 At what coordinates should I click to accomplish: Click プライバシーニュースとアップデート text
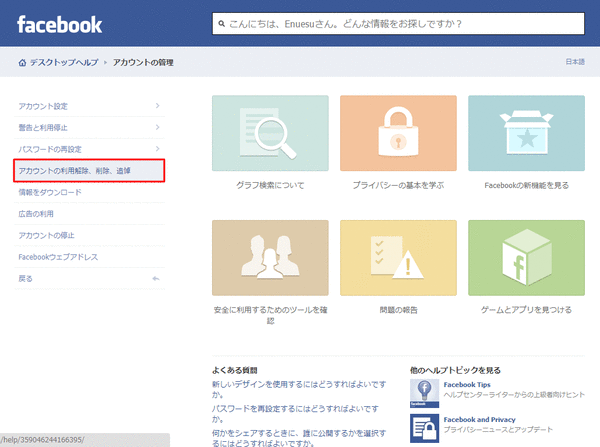498,429
